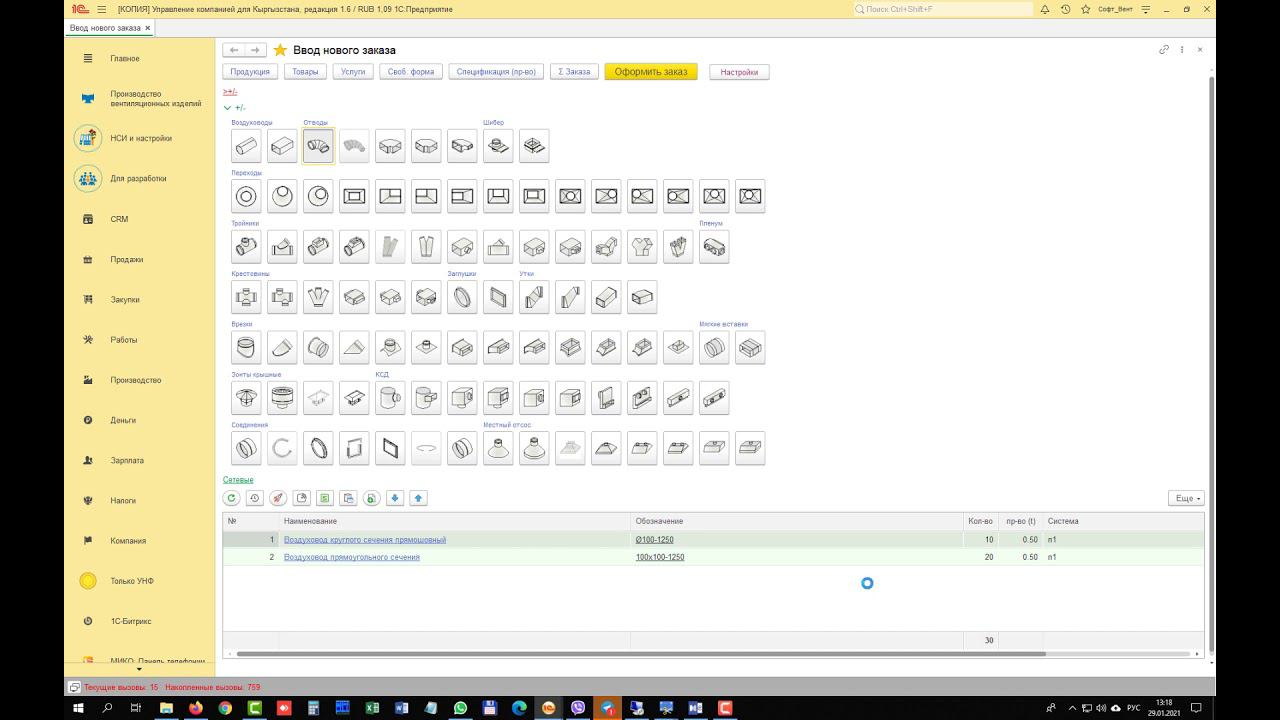Click the Ø100-1250 designation link
1280x720 pixels.
click(654, 540)
